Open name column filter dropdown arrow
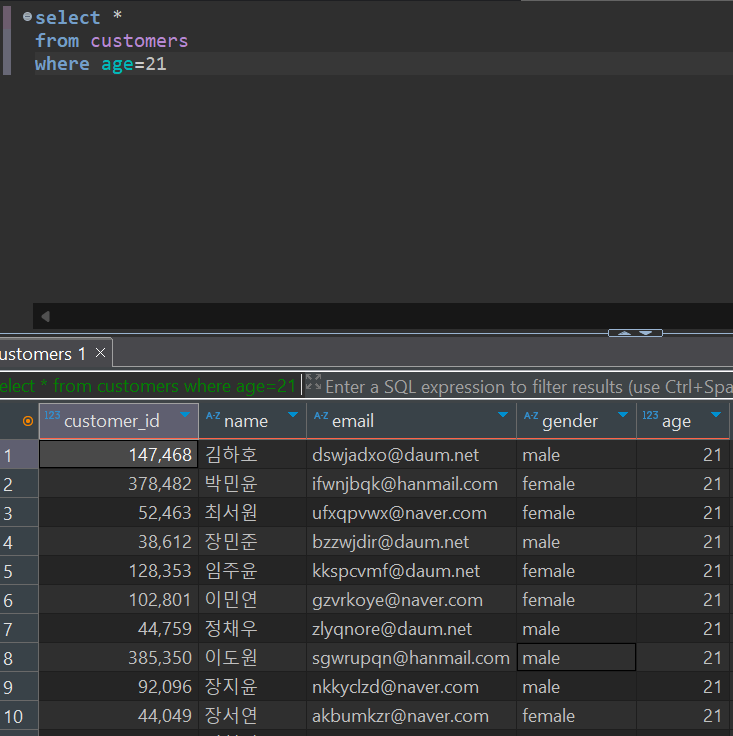This screenshot has height=736, width=733. [x=293, y=414]
